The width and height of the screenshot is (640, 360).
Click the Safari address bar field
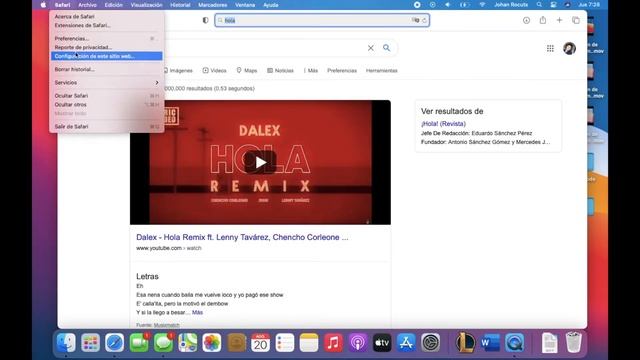[322, 20]
